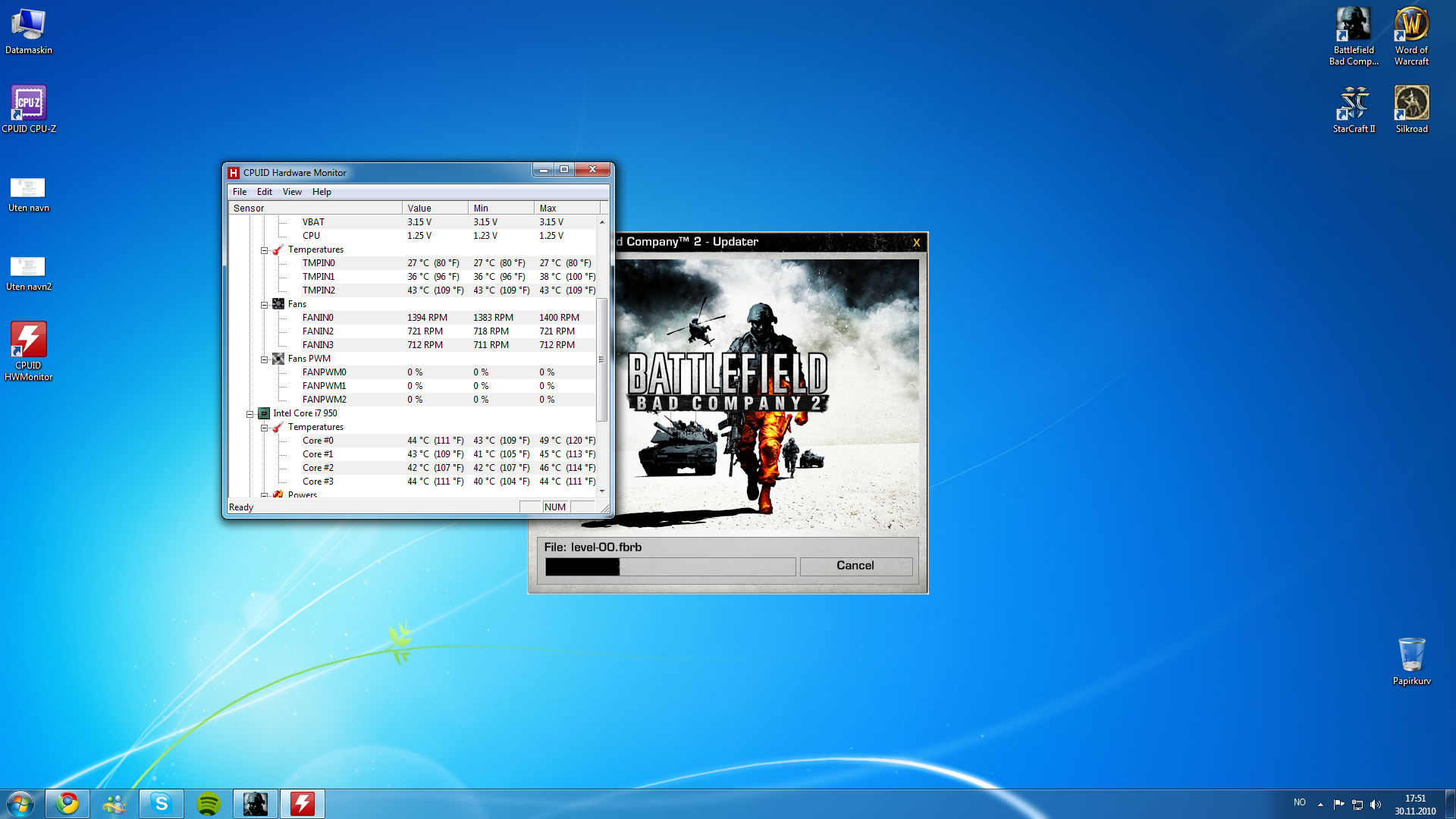This screenshot has height=819, width=1456.
Task: Click the updater download progress bar
Action: click(x=670, y=566)
